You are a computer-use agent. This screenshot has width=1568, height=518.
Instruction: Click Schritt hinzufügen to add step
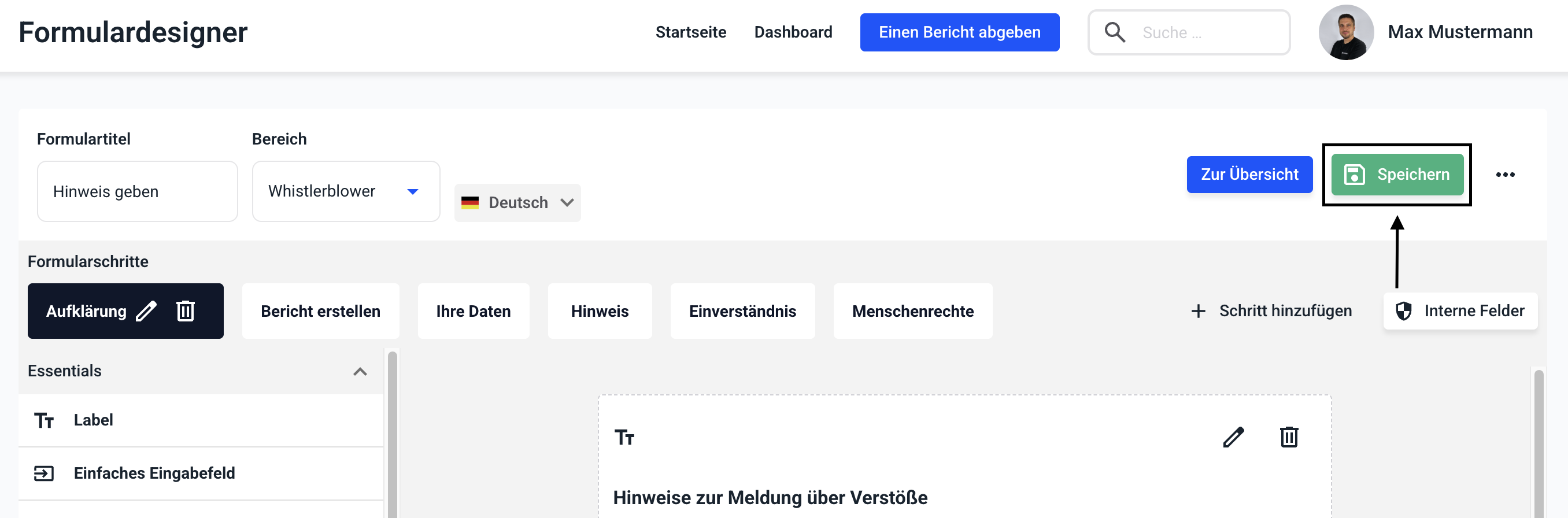[x=1271, y=311]
